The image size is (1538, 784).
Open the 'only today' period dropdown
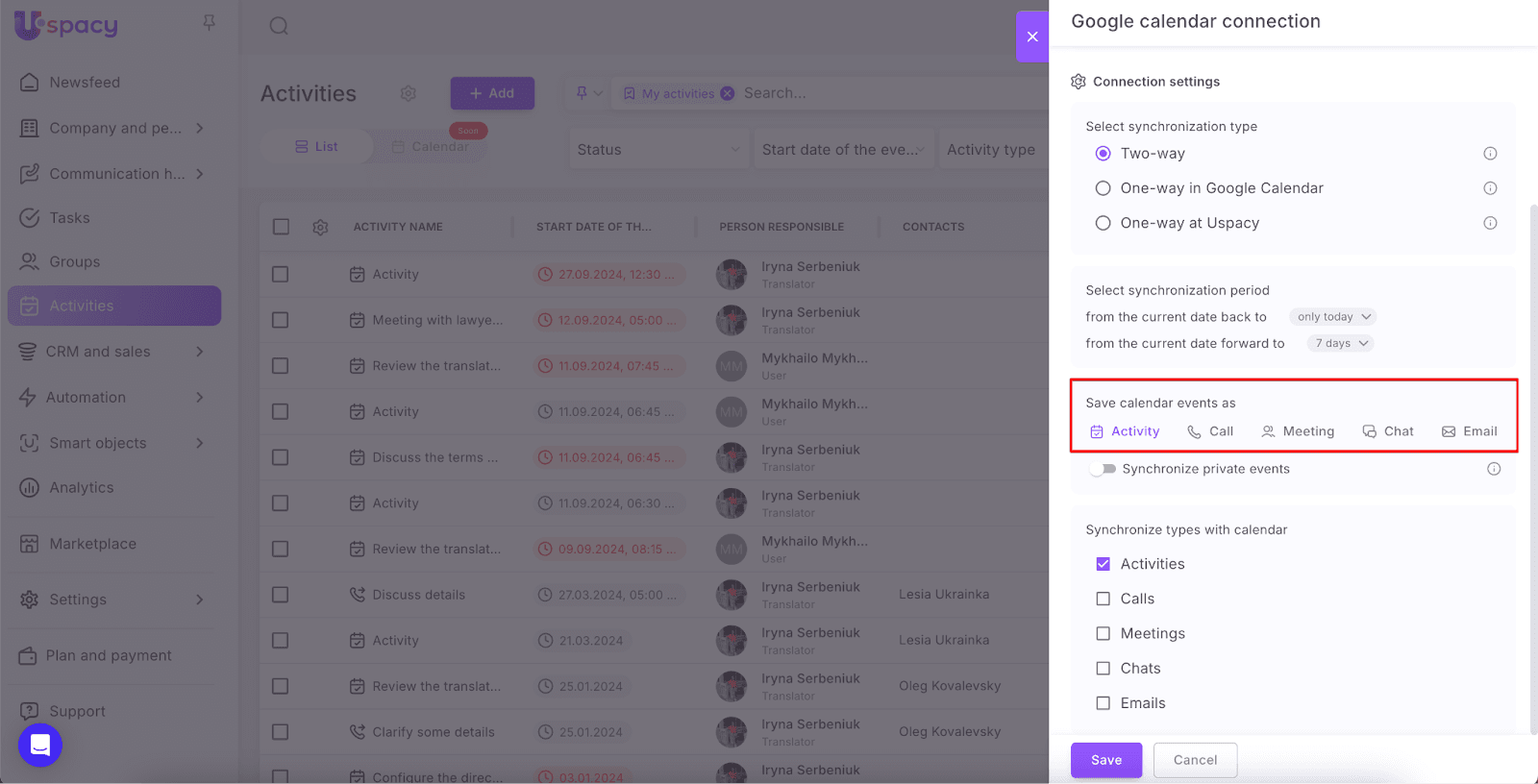coord(1333,317)
